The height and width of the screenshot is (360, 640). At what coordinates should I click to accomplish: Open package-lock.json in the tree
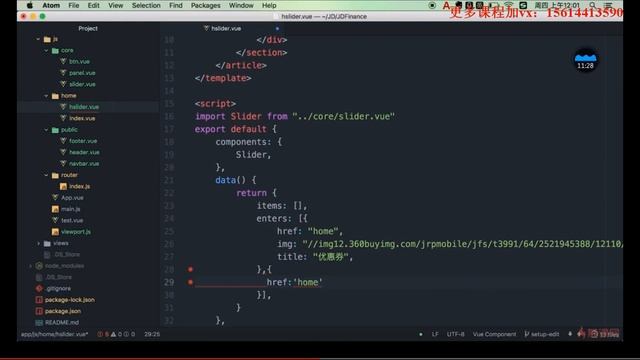tap(70, 300)
